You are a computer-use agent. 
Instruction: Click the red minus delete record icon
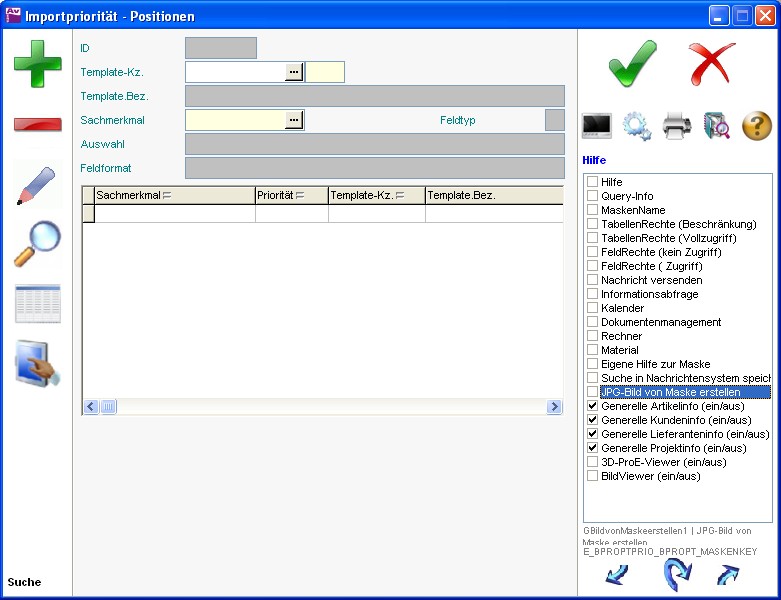tap(37, 124)
